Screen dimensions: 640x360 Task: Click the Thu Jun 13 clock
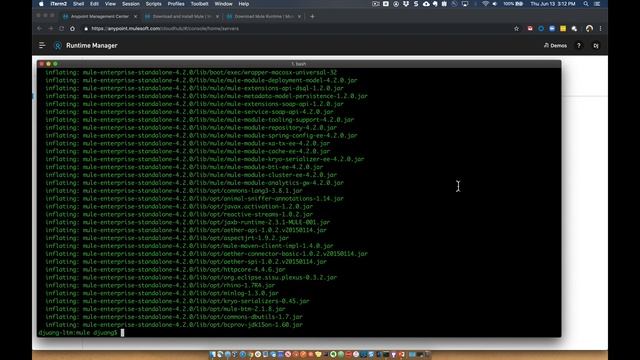pyautogui.click(x=553, y=4)
